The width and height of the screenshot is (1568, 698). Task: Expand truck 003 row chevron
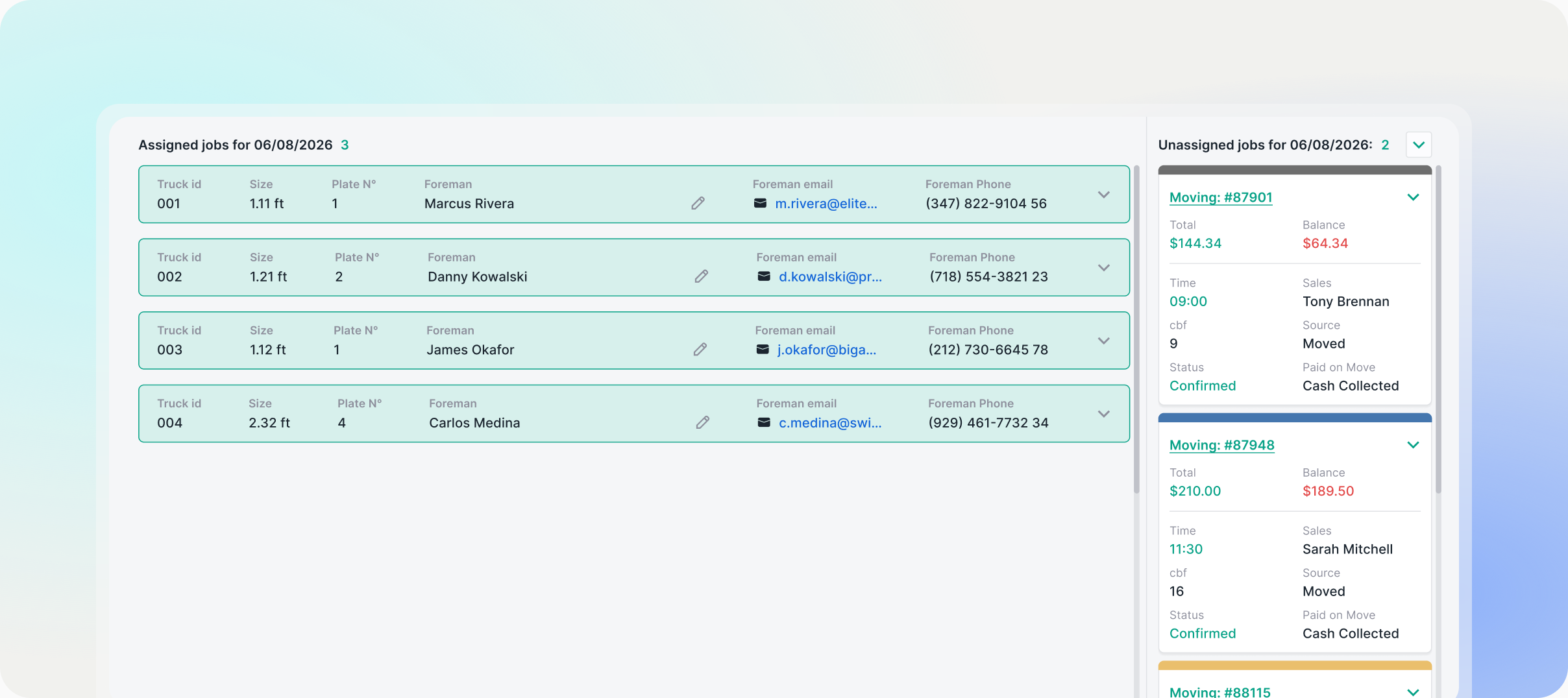point(1103,341)
